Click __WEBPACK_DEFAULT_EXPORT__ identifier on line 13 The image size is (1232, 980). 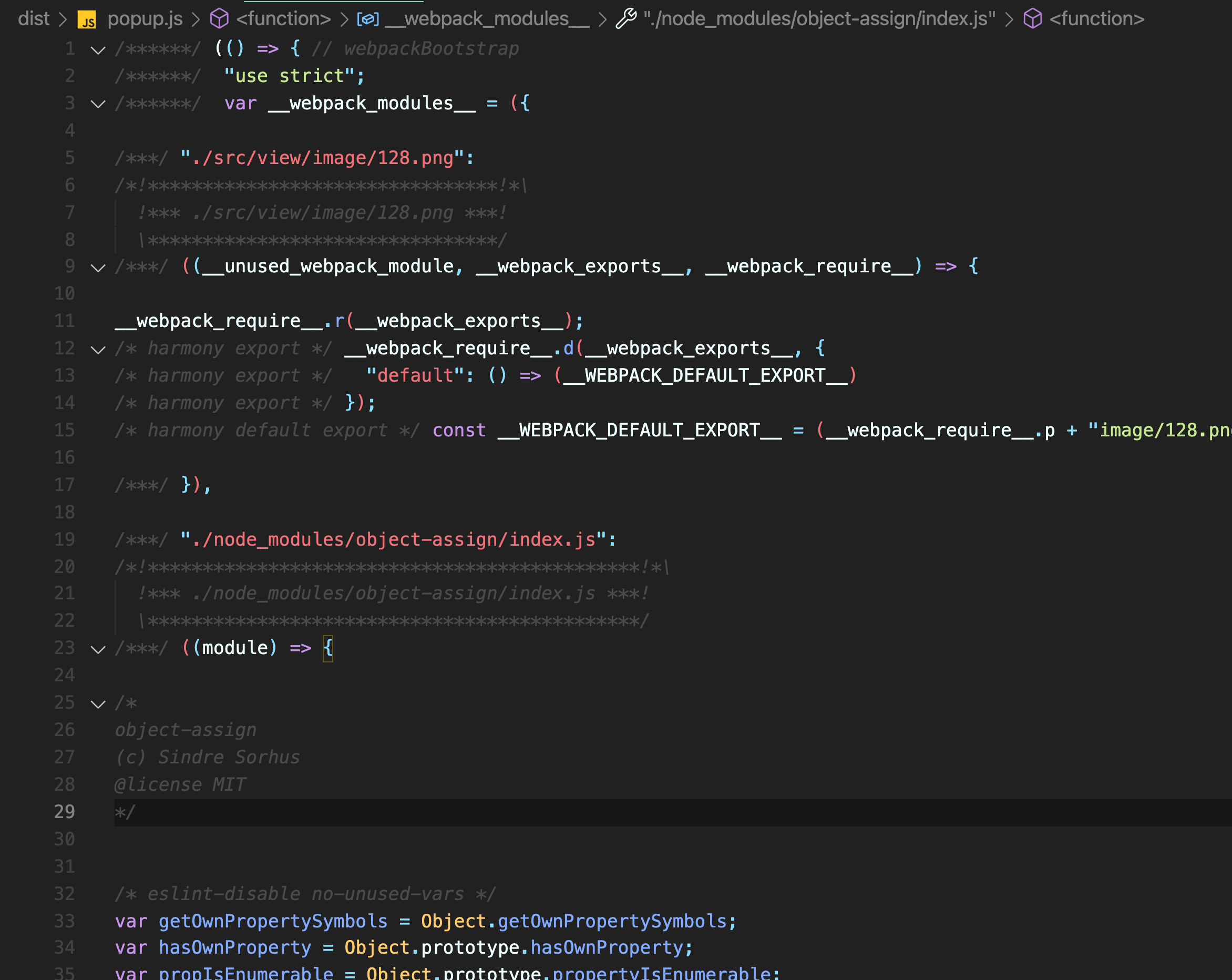[705, 375]
